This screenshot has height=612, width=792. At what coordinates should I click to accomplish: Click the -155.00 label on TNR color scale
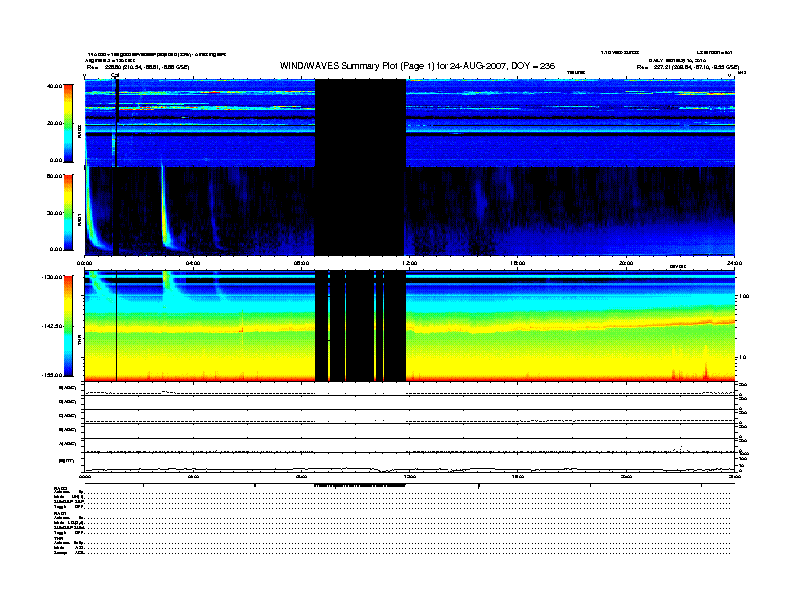coord(52,375)
